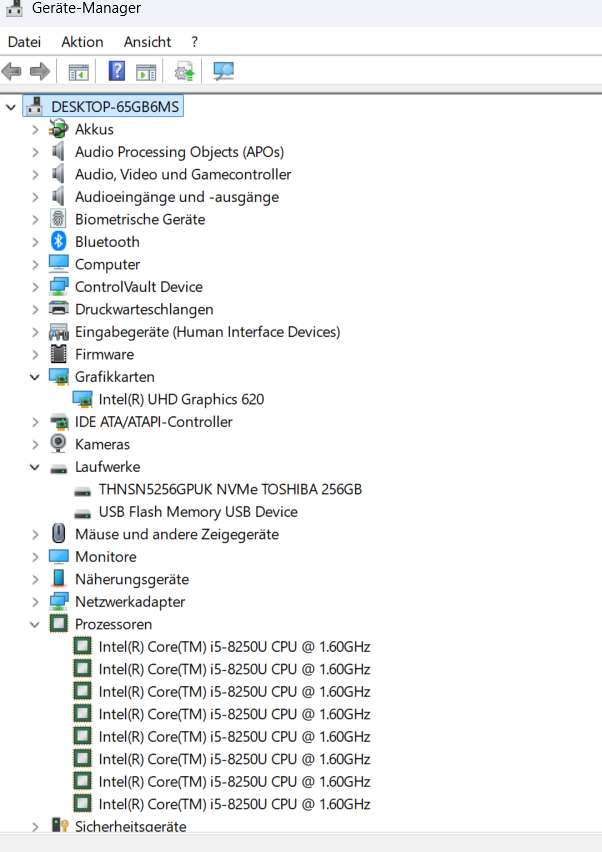Click the IDE ATA/ATAPI-Controller icon

pyautogui.click(x=59, y=422)
